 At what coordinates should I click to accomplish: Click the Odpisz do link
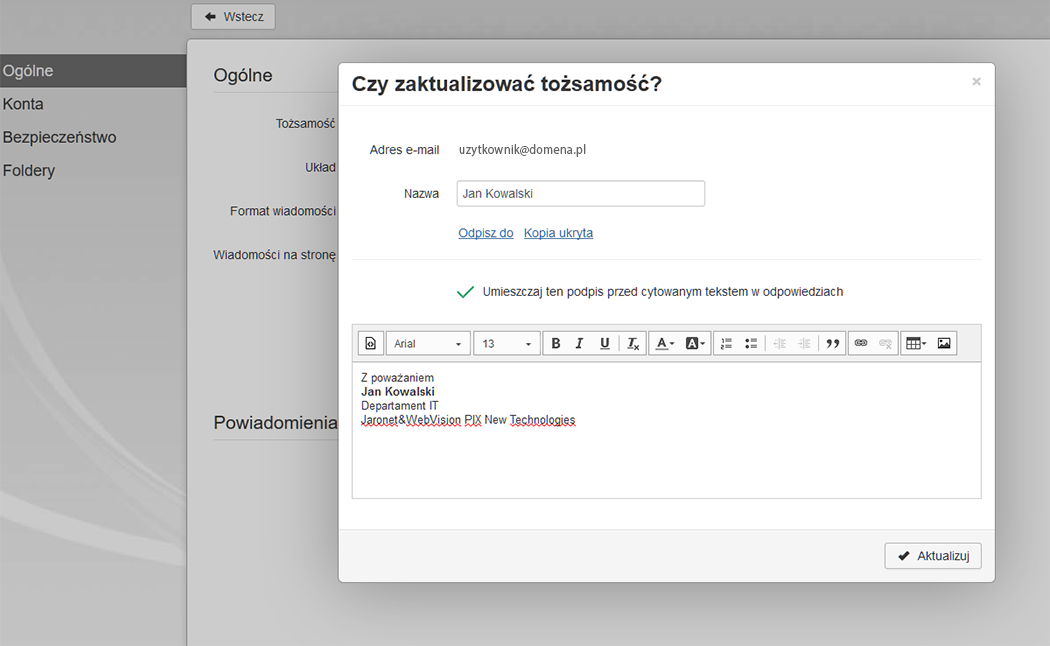pos(486,233)
